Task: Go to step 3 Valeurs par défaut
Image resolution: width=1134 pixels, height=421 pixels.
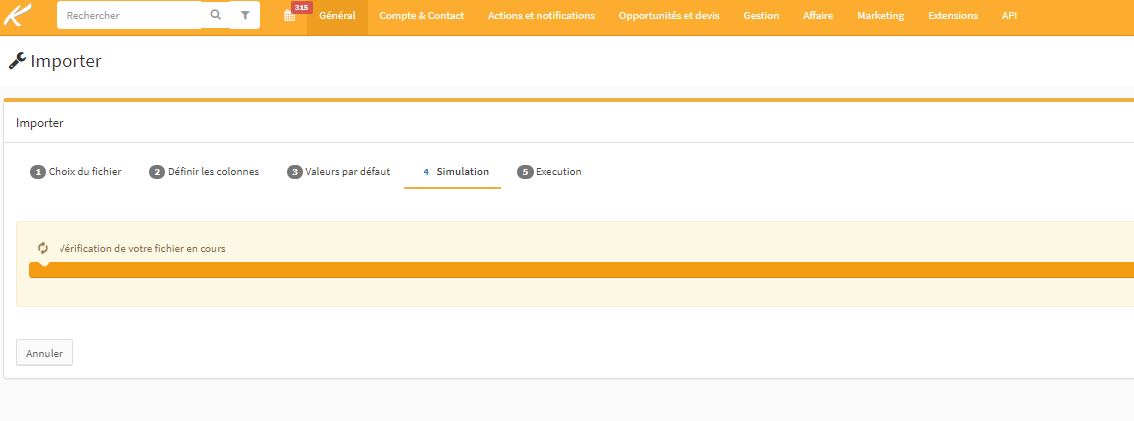Action: click(338, 172)
